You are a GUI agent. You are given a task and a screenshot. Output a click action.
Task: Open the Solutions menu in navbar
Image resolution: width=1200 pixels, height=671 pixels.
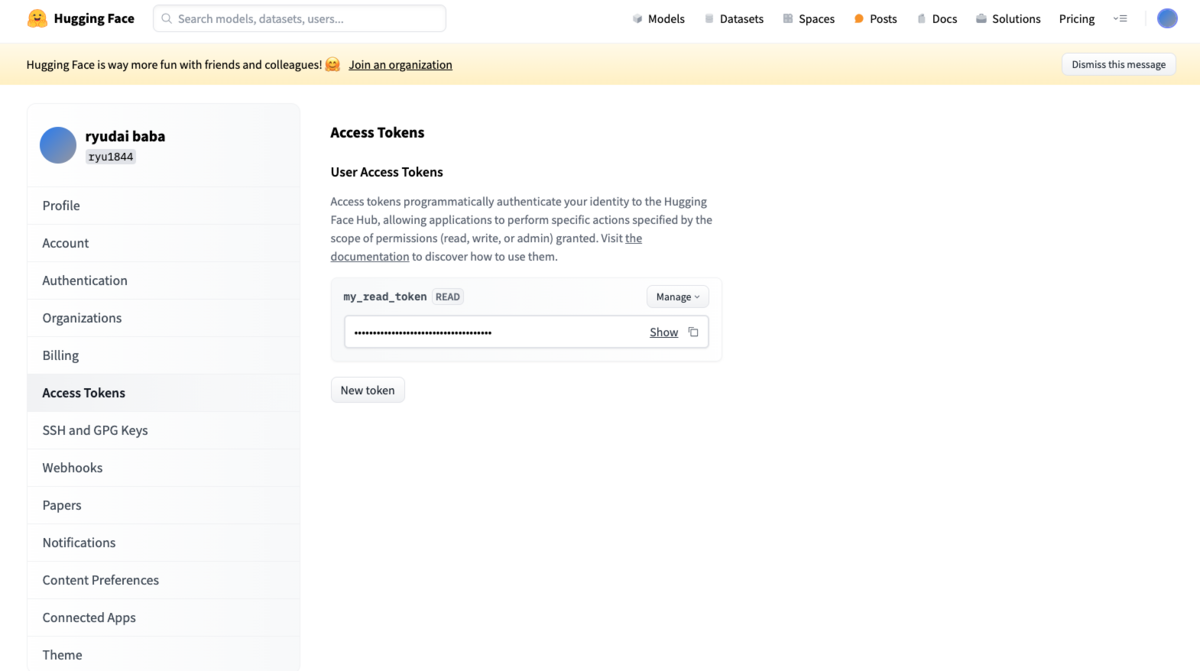[1008, 19]
